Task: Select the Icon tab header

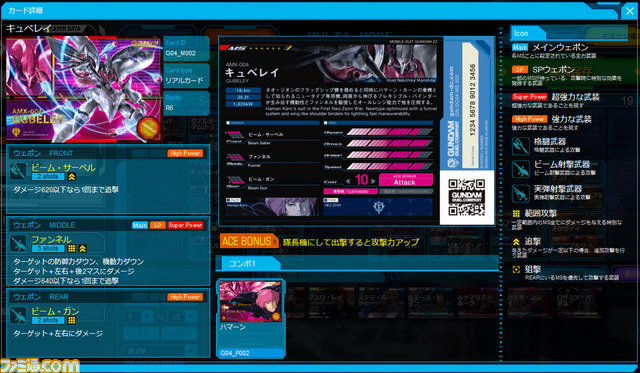Action: 527,33
